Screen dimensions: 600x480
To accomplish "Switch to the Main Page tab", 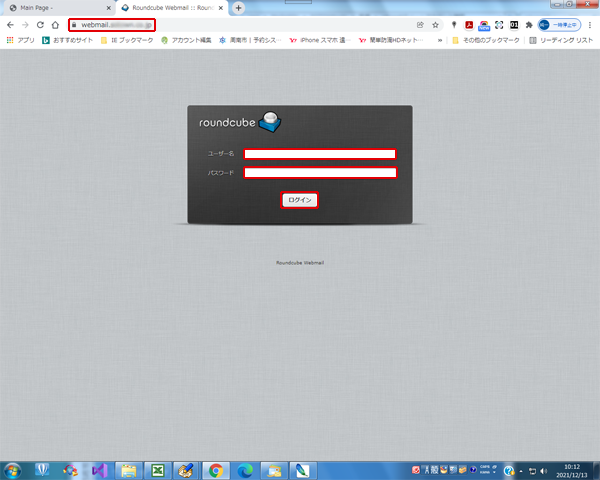I will (x=57, y=8).
